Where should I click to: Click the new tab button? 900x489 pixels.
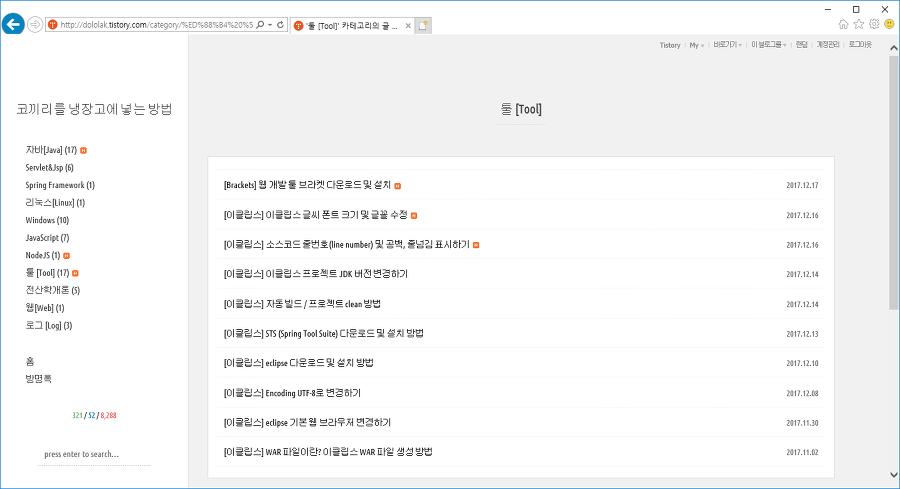pyautogui.click(x=423, y=25)
